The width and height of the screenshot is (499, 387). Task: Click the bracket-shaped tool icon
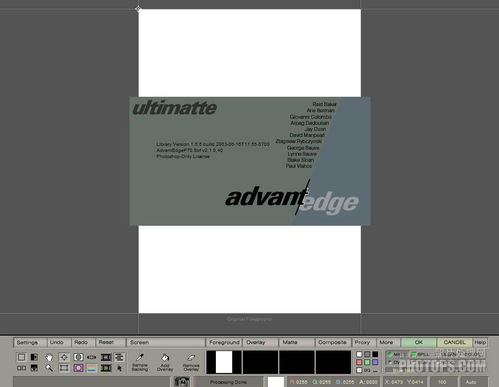pyautogui.click(x=78, y=357)
